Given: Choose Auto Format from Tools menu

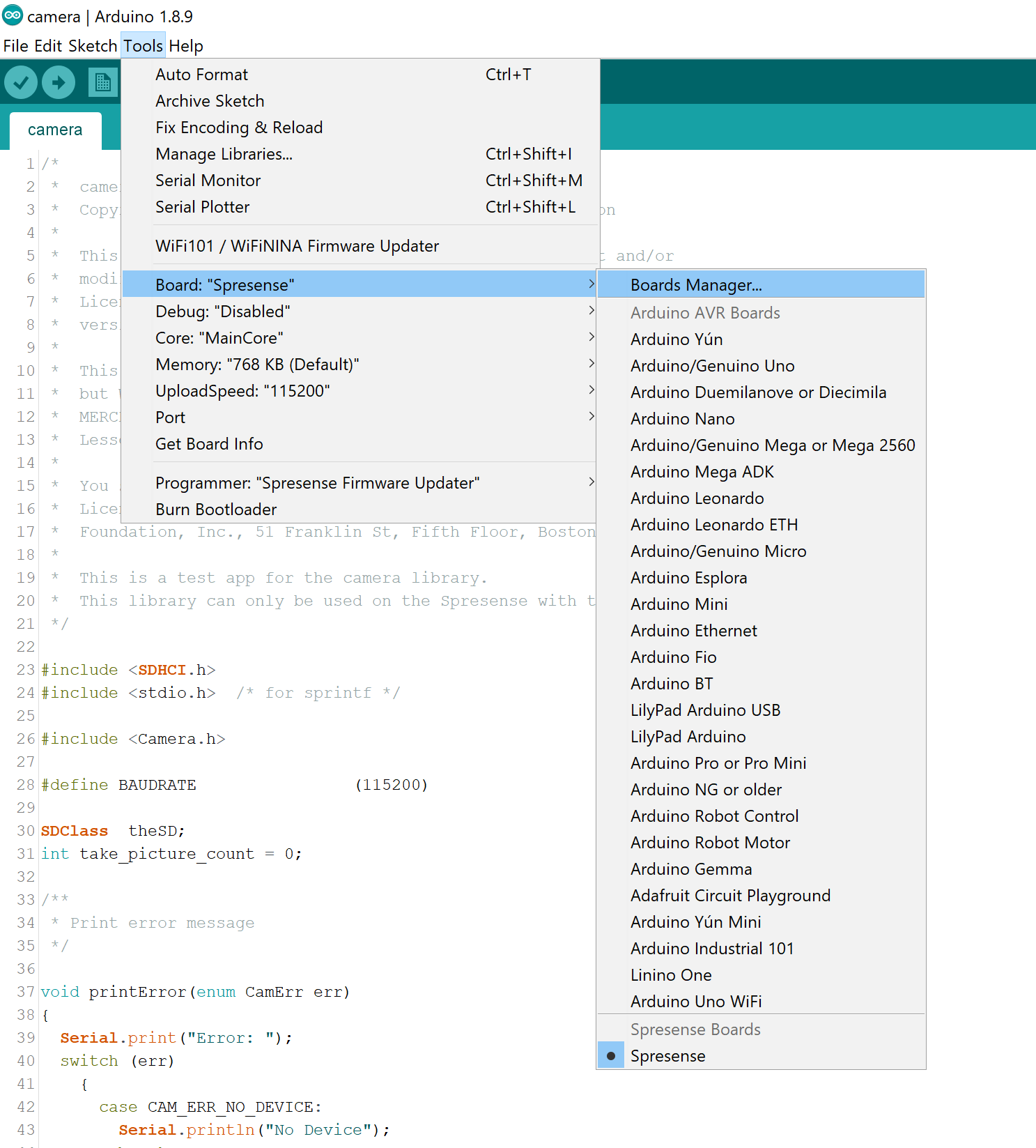Looking at the screenshot, I should 359,74.
